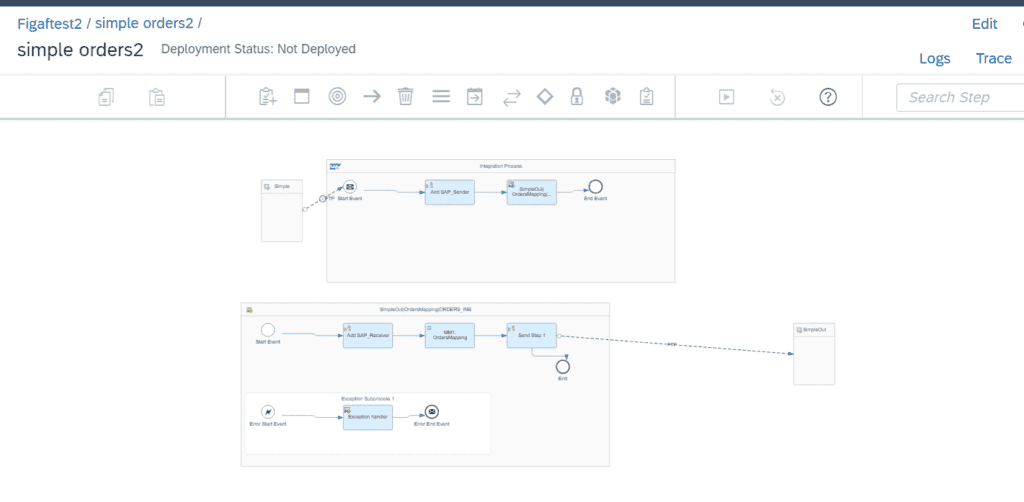Select the Add SAP_Sender step

450,192
